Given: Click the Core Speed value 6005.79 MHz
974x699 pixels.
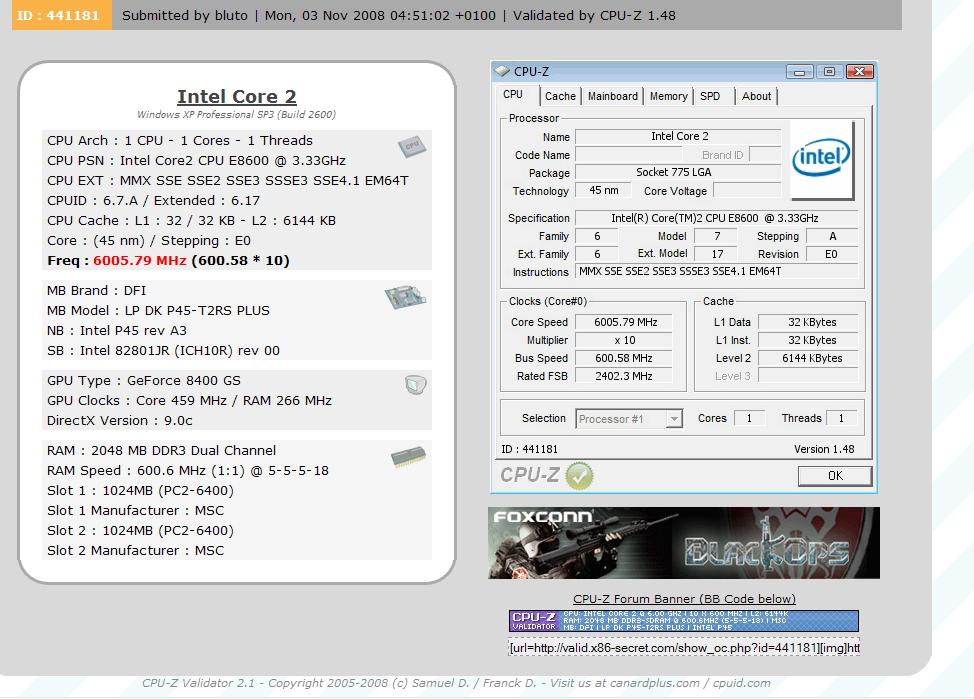Looking at the screenshot, I should coord(624,322).
